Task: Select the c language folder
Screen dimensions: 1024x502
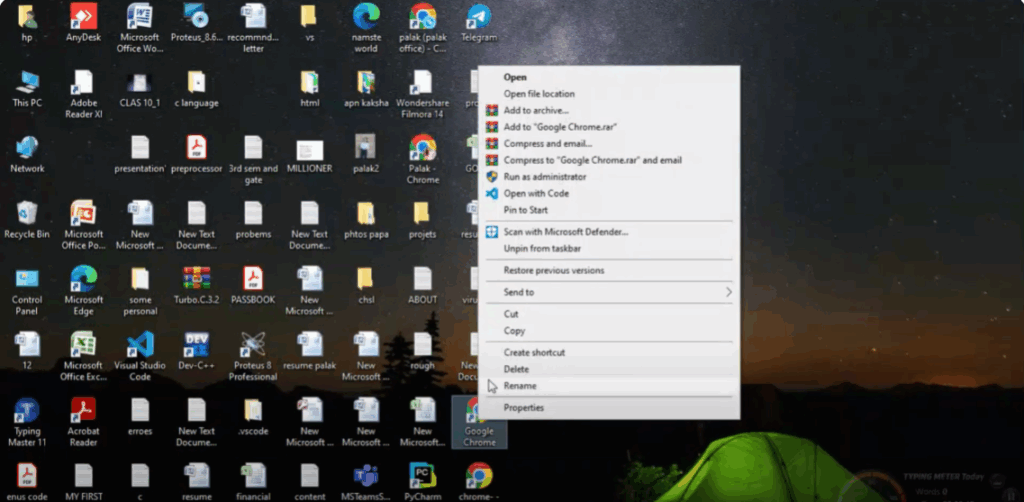Action: click(197, 89)
